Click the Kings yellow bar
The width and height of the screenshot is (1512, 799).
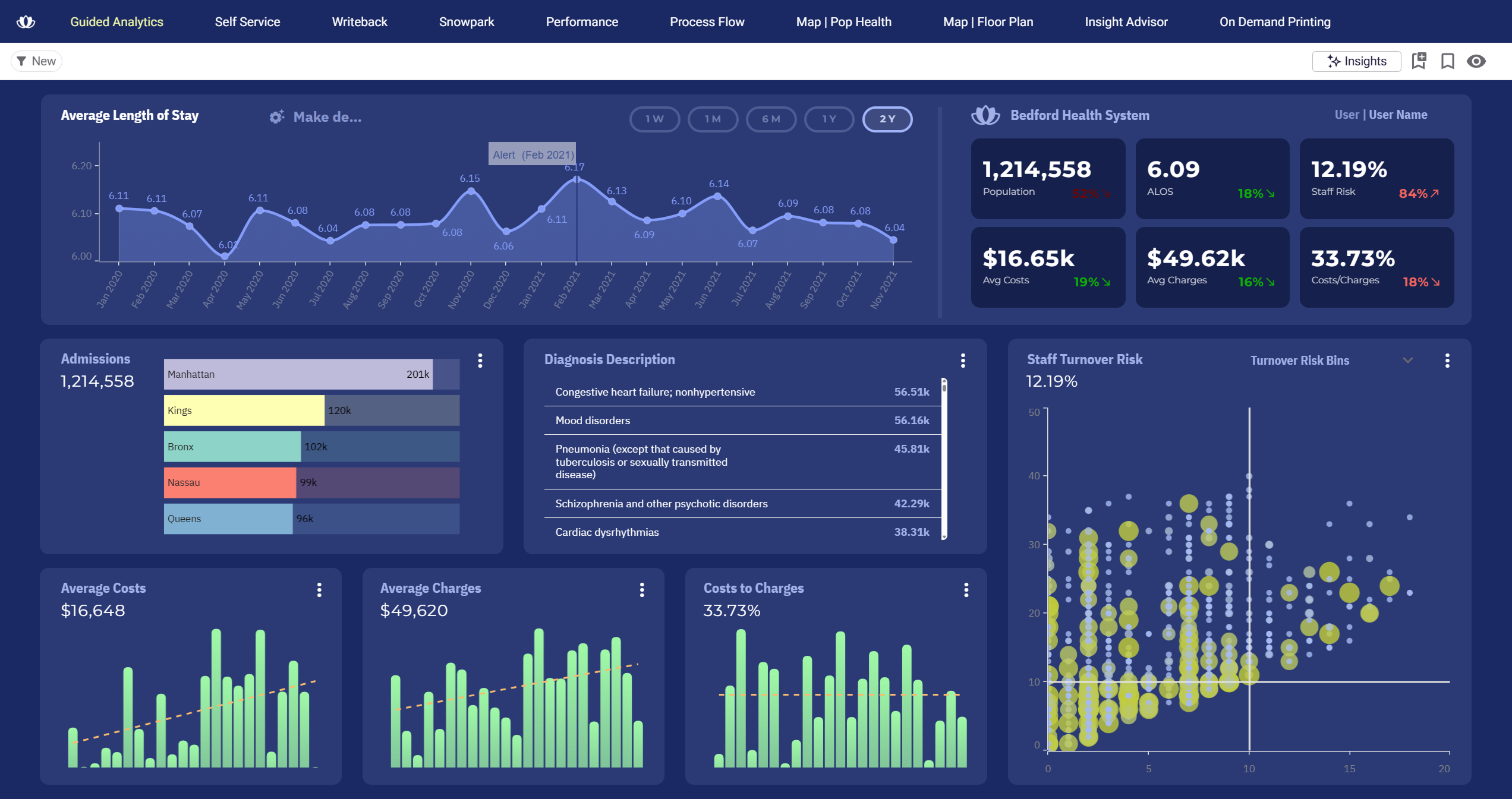tap(244, 410)
